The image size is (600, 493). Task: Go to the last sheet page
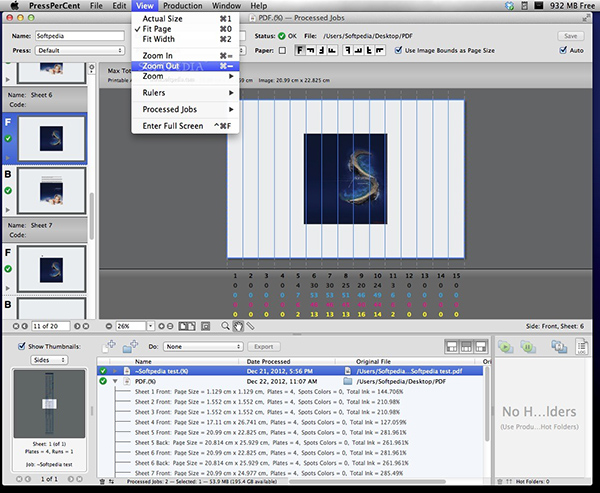coord(86,326)
